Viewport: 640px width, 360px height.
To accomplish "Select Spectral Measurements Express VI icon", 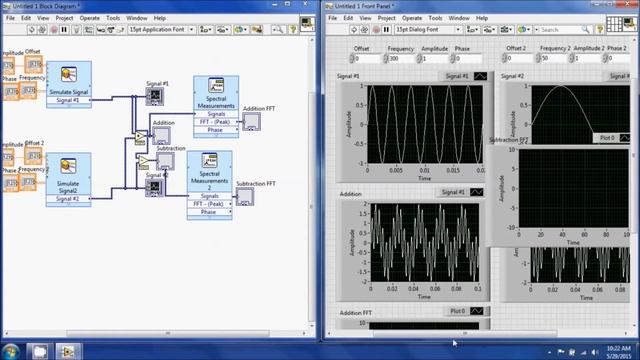I will 216,85.
